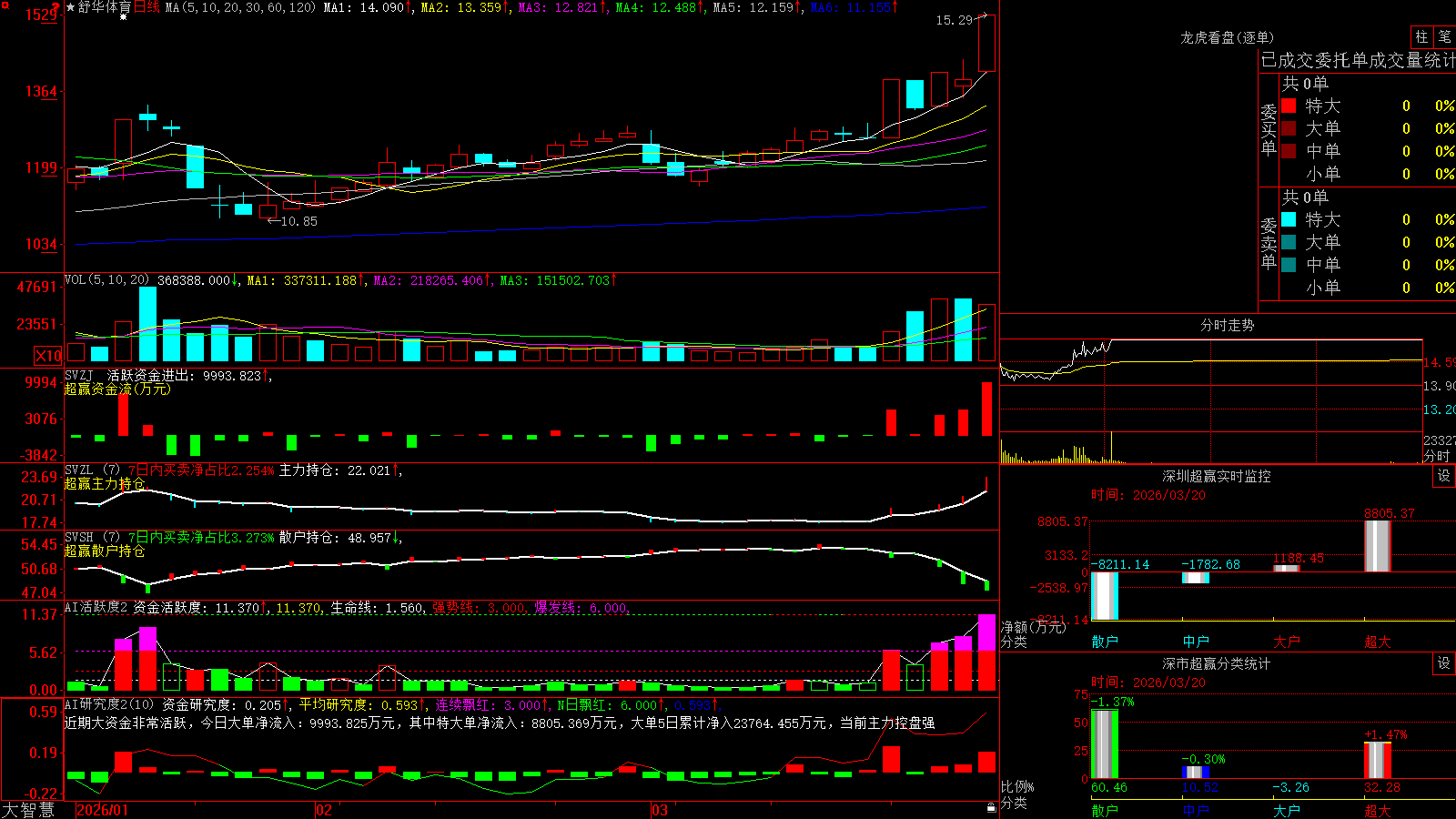Click the 大智慧 logo at bottom-left
Viewport: 1456px width, 819px height.
(28, 810)
